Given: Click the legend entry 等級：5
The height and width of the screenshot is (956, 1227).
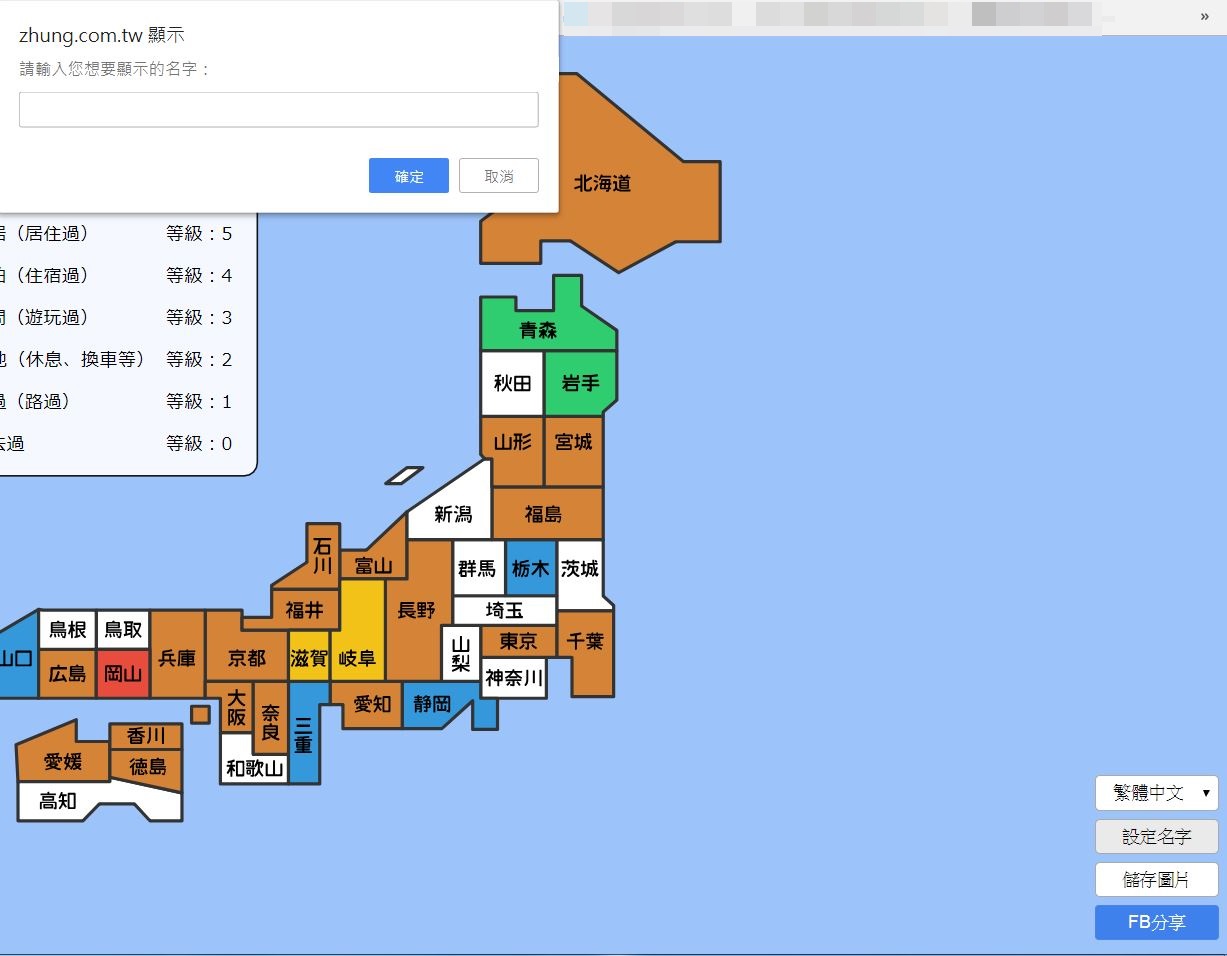Looking at the screenshot, I should [199, 233].
